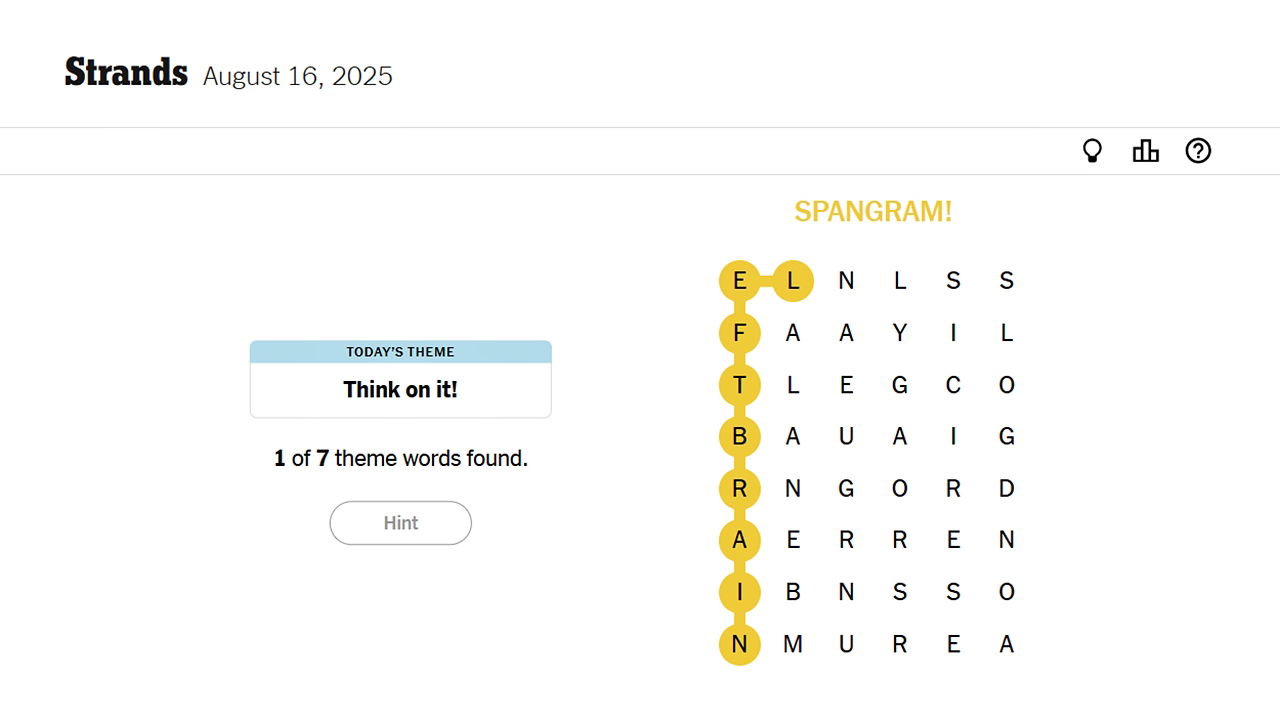
Task: Open the help question mark icon
Action: (1198, 151)
